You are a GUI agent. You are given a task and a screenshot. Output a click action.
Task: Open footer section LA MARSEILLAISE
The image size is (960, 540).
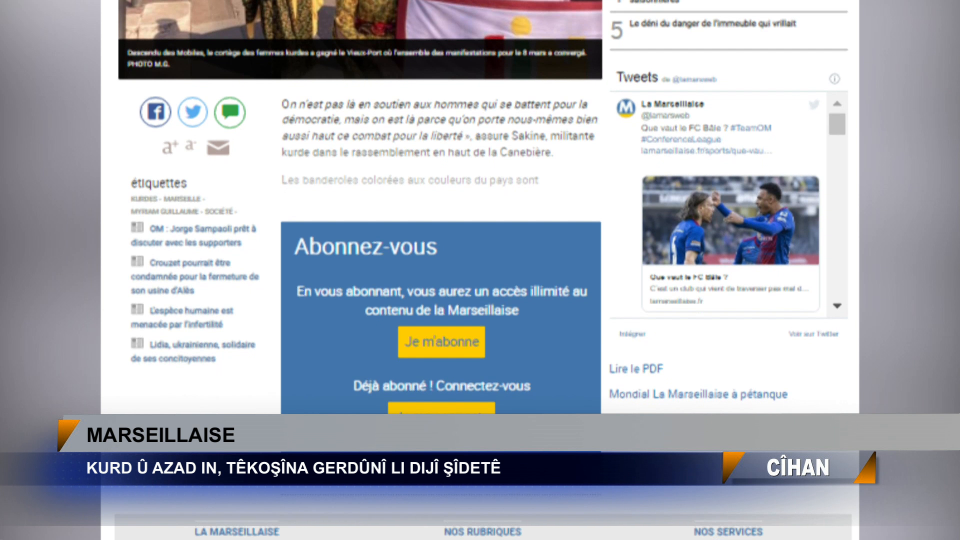point(237,532)
